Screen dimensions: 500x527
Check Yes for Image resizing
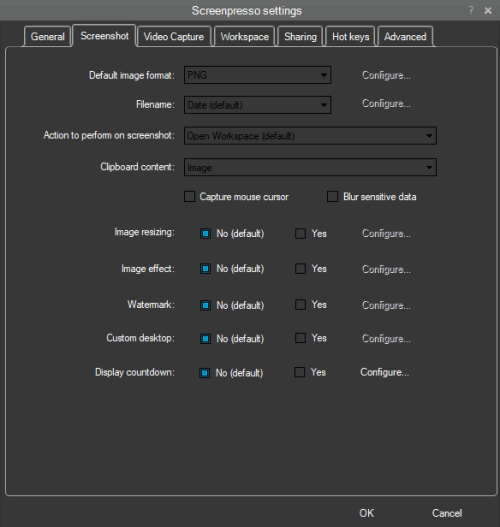coord(300,234)
